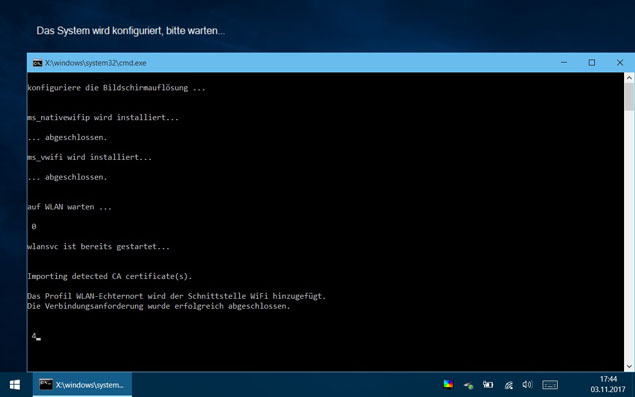Click the cmd.exe icon in the title bar
The height and width of the screenshot is (397, 635).
pyautogui.click(x=37, y=63)
